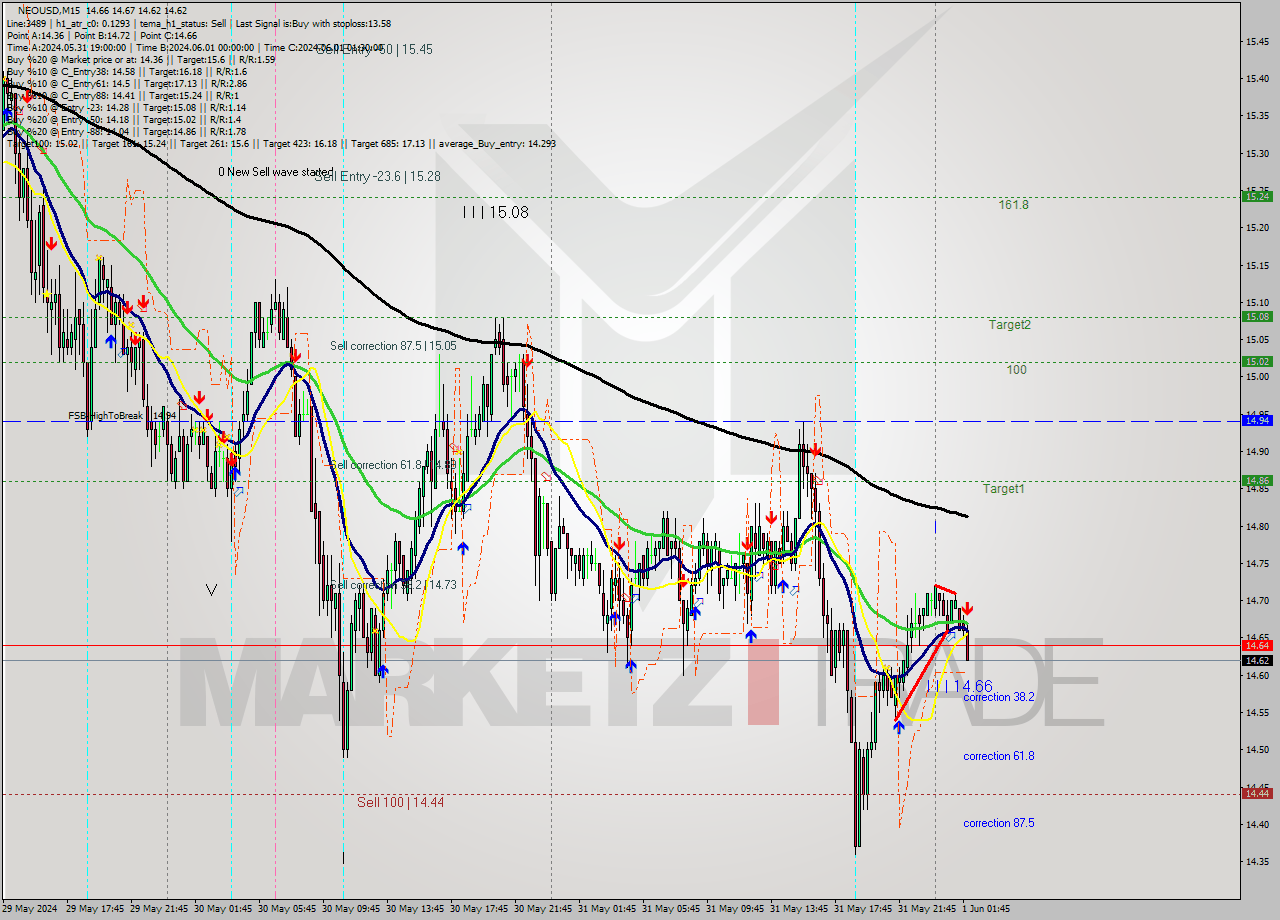This screenshot has height=920, width=1280.
Task: Click the 'Sell Entry -50 | 15.45' label
Action: click(374, 49)
